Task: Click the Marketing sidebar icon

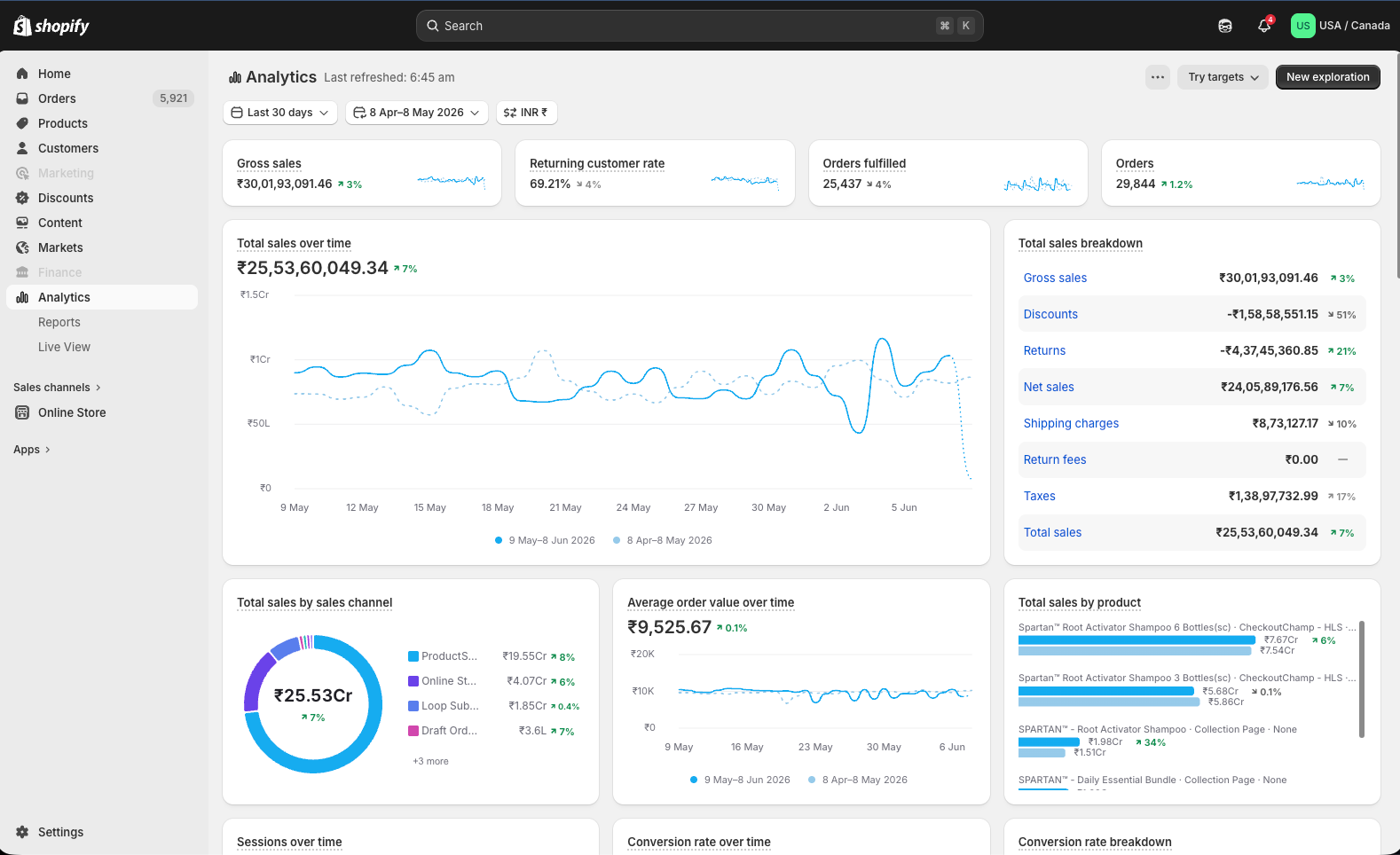Action: (x=22, y=173)
